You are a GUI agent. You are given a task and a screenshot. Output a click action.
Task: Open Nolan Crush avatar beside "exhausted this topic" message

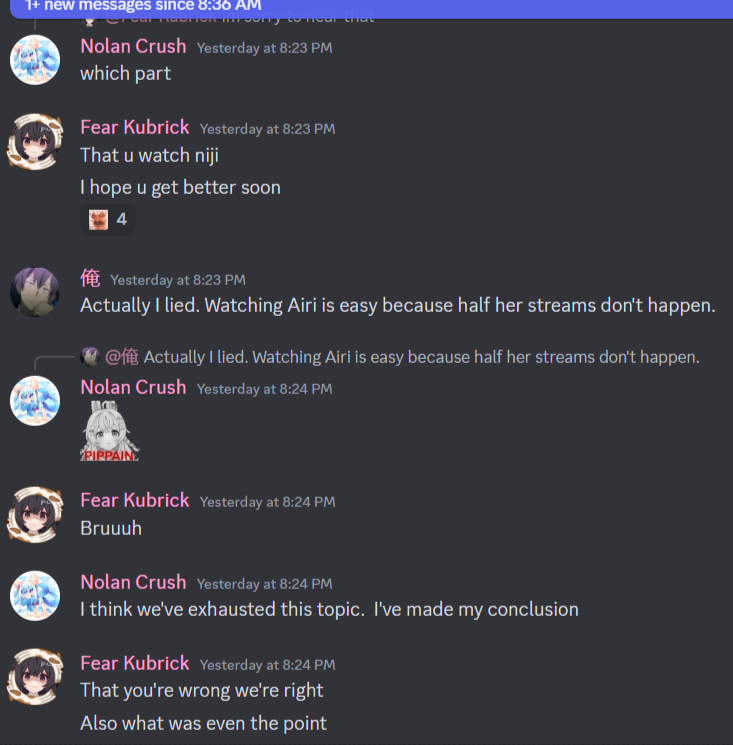coord(35,596)
